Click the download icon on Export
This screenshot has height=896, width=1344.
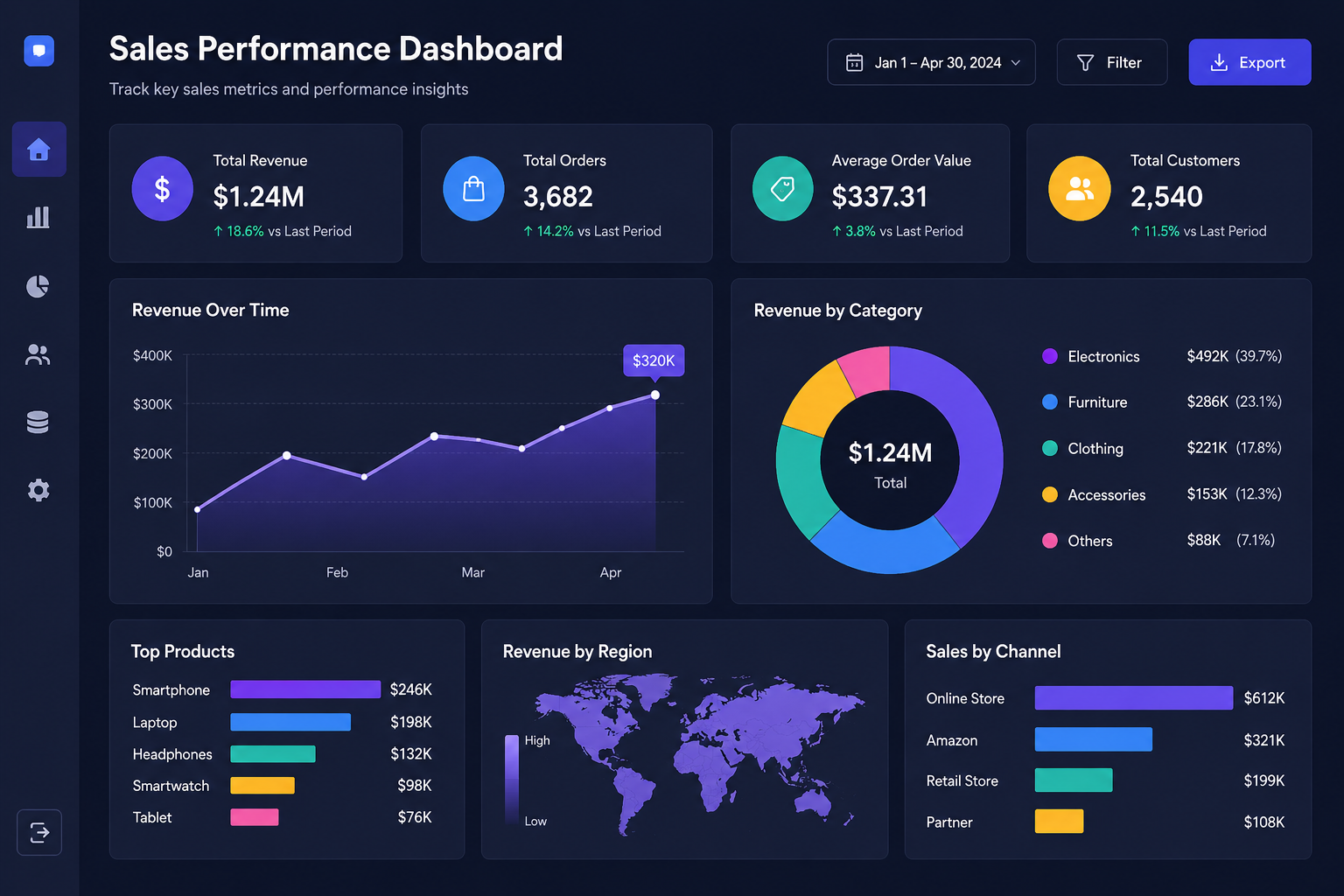pos(1219,62)
